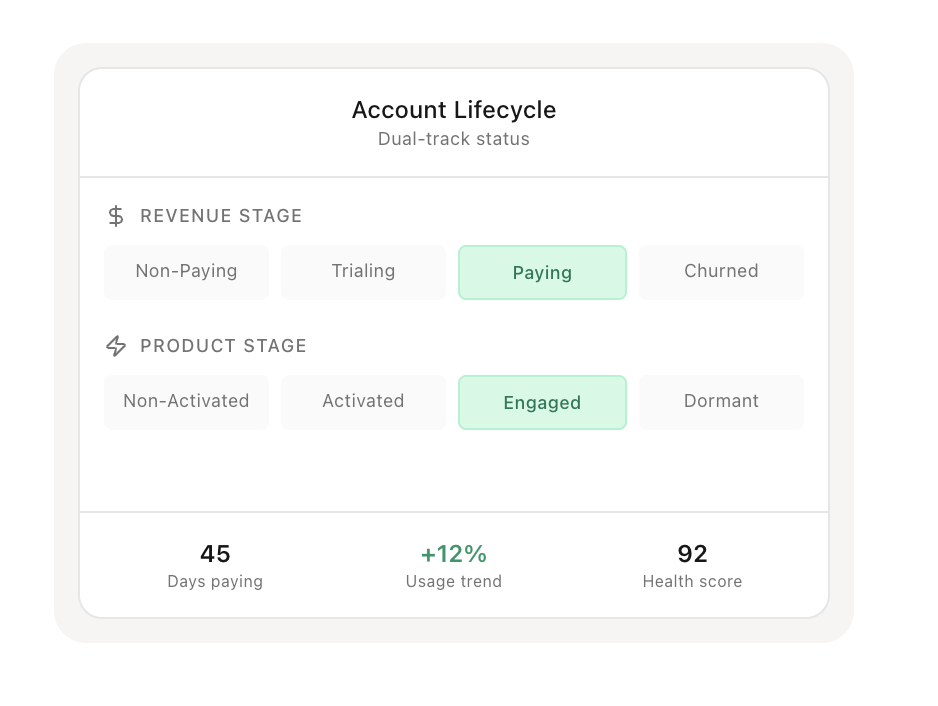Select the Activated product stage

tap(363, 401)
